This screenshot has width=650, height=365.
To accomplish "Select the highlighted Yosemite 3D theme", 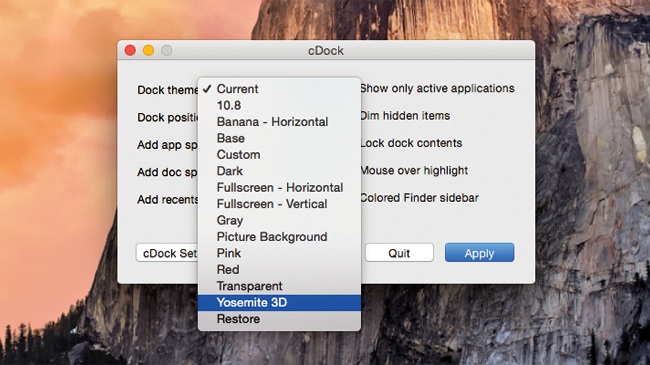I will (x=279, y=302).
